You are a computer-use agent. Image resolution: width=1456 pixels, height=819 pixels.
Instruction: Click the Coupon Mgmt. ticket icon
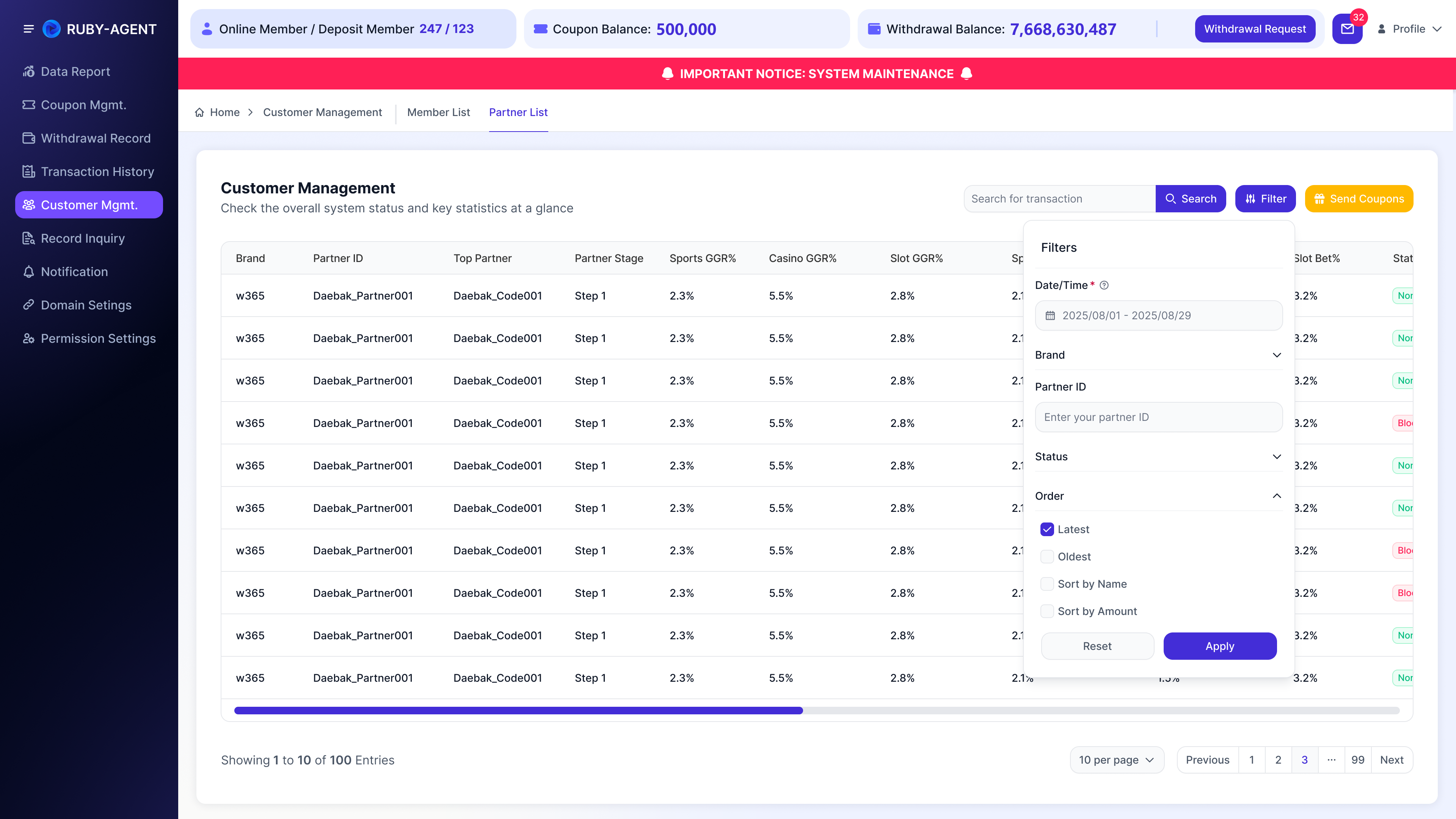(29, 105)
